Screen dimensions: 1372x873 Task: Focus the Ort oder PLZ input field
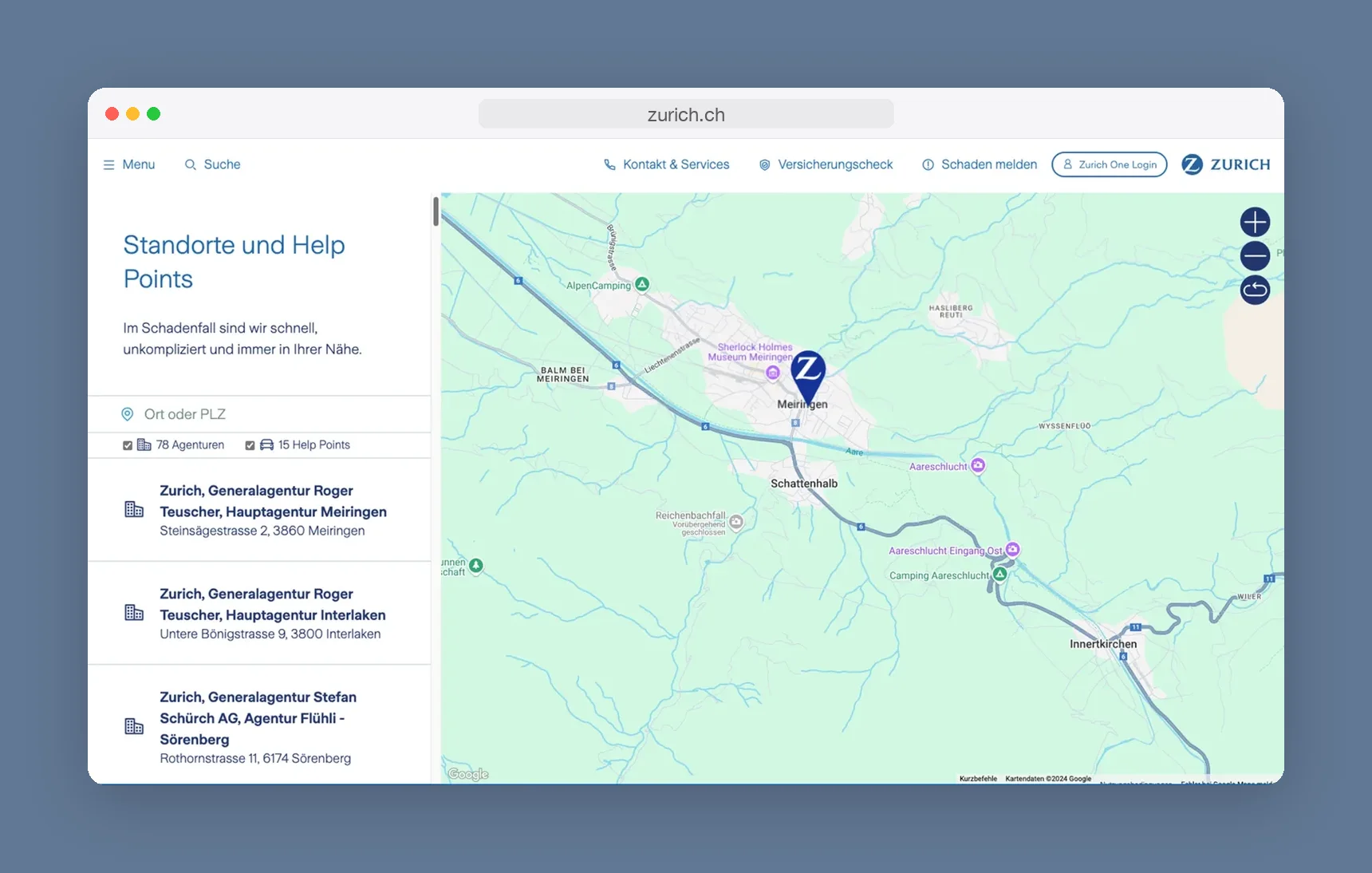[259, 414]
